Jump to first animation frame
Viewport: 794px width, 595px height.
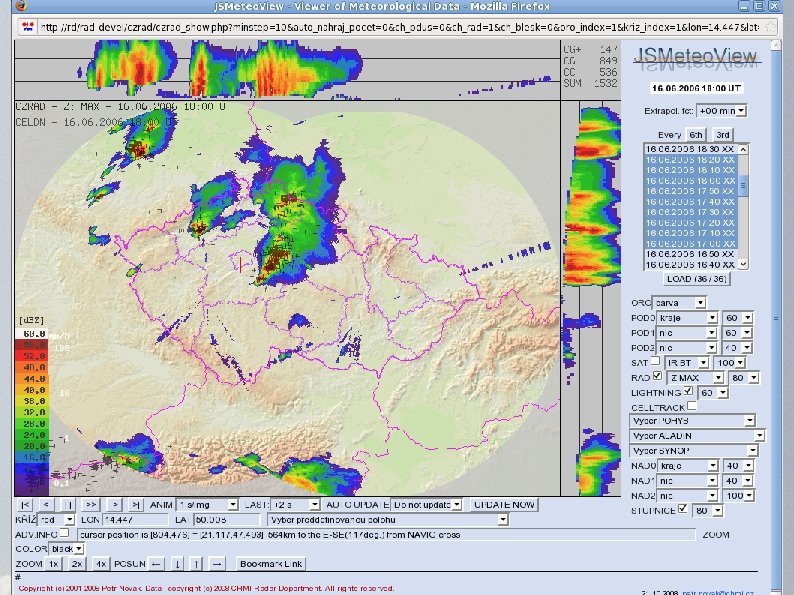[x=25, y=505]
